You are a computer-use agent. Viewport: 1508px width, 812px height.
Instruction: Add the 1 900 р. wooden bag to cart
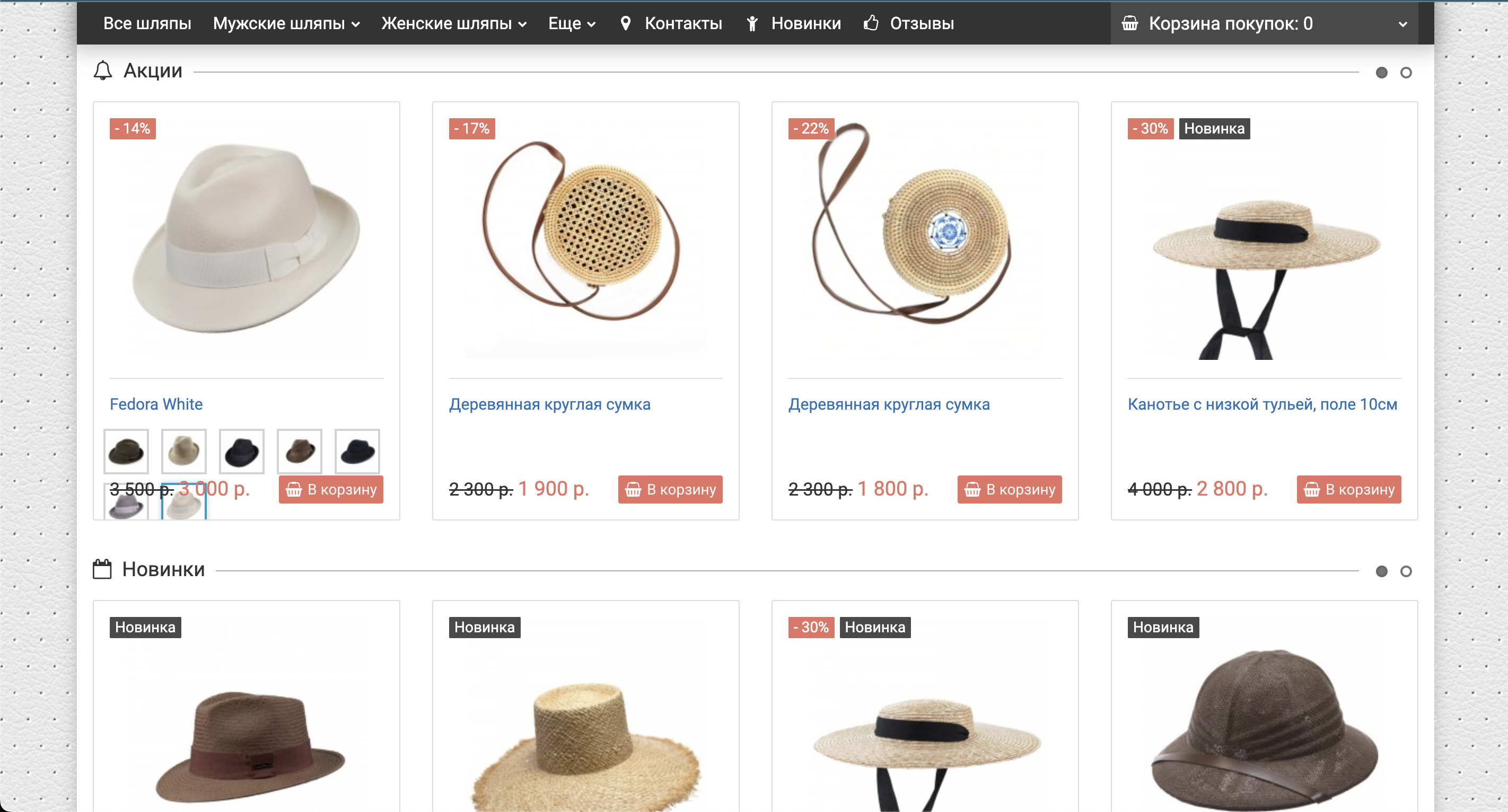pyautogui.click(x=670, y=489)
